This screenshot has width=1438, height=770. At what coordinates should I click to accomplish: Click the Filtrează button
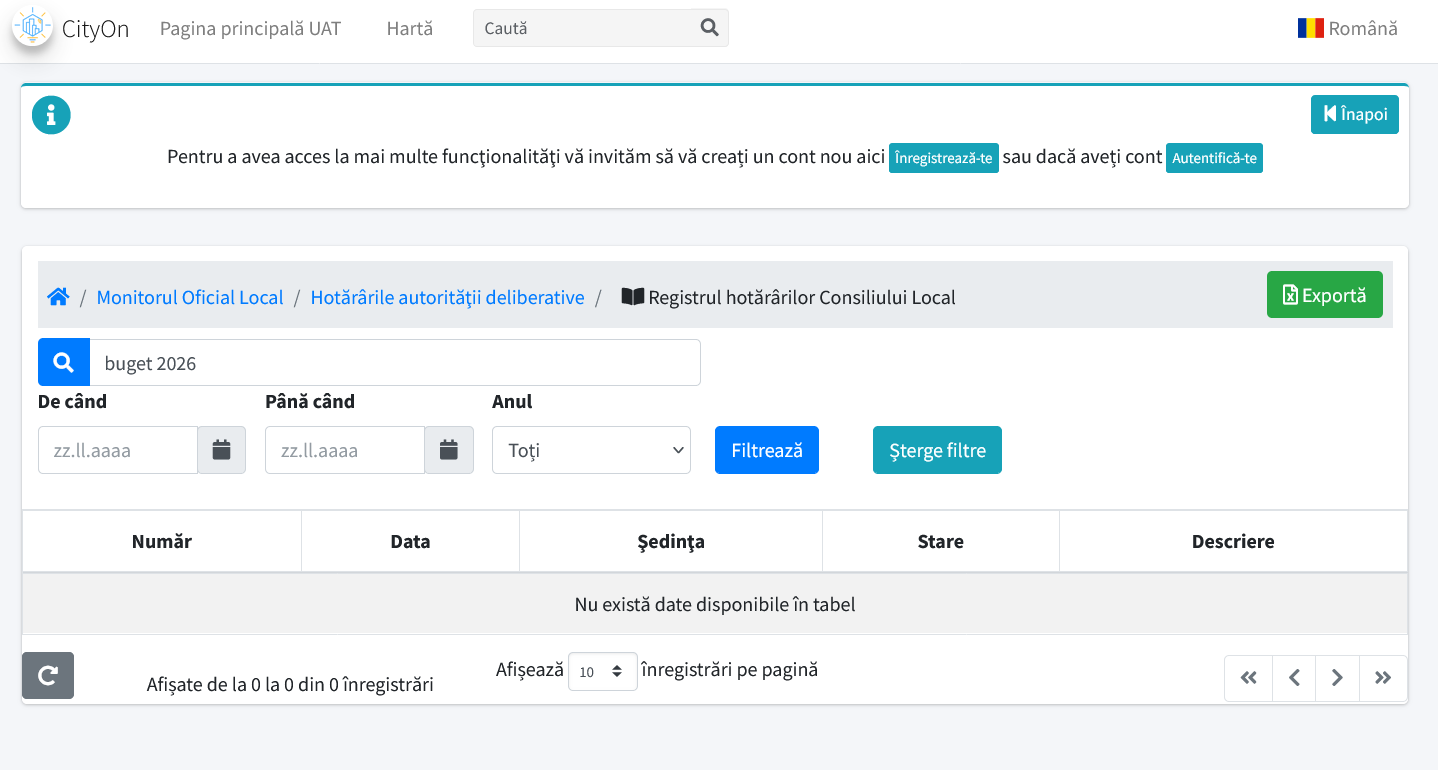767,450
